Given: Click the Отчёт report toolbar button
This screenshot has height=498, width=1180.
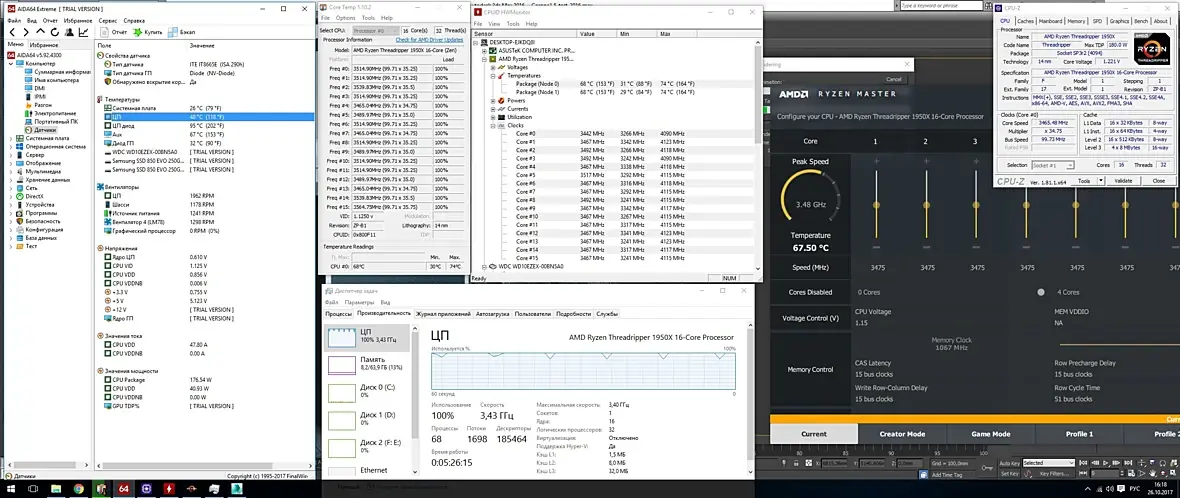Looking at the screenshot, I should click(x=114, y=32).
